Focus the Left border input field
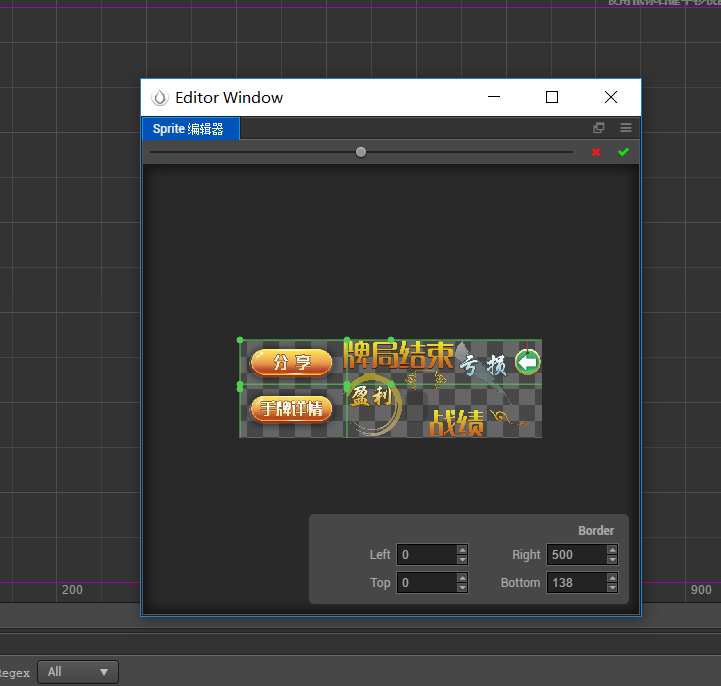Viewport: 721px width, 686px height. tap(426, 554)
